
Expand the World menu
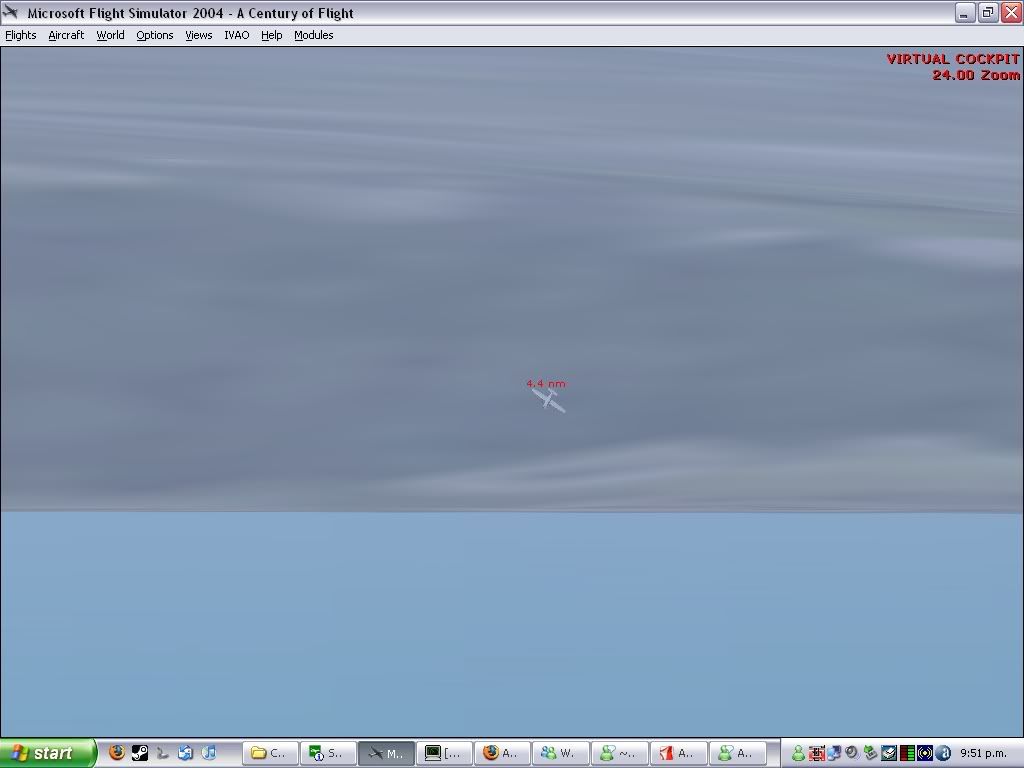click(110, 35)
